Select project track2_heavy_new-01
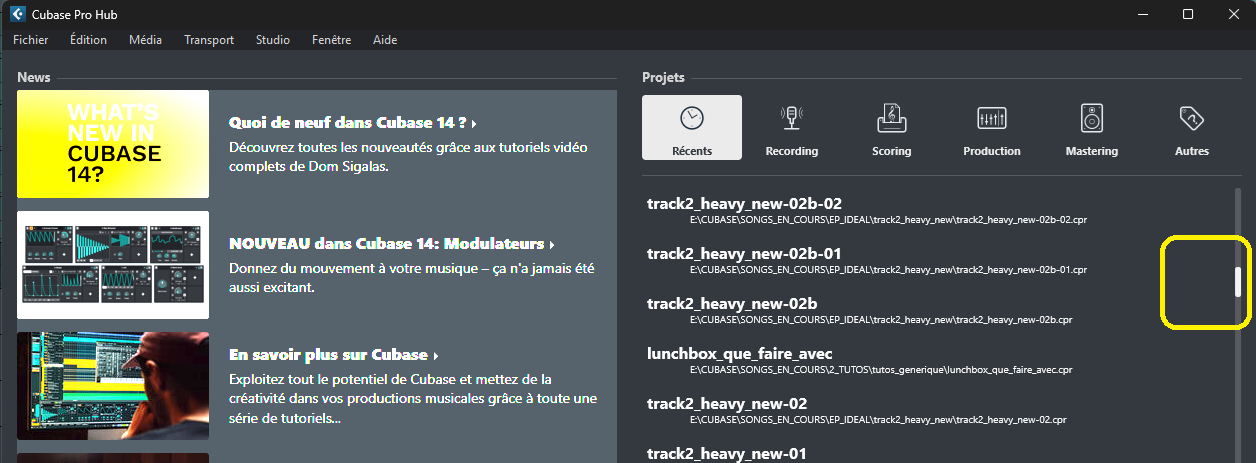The width and height of the screenshot is (1256, 463). point(726,454)
